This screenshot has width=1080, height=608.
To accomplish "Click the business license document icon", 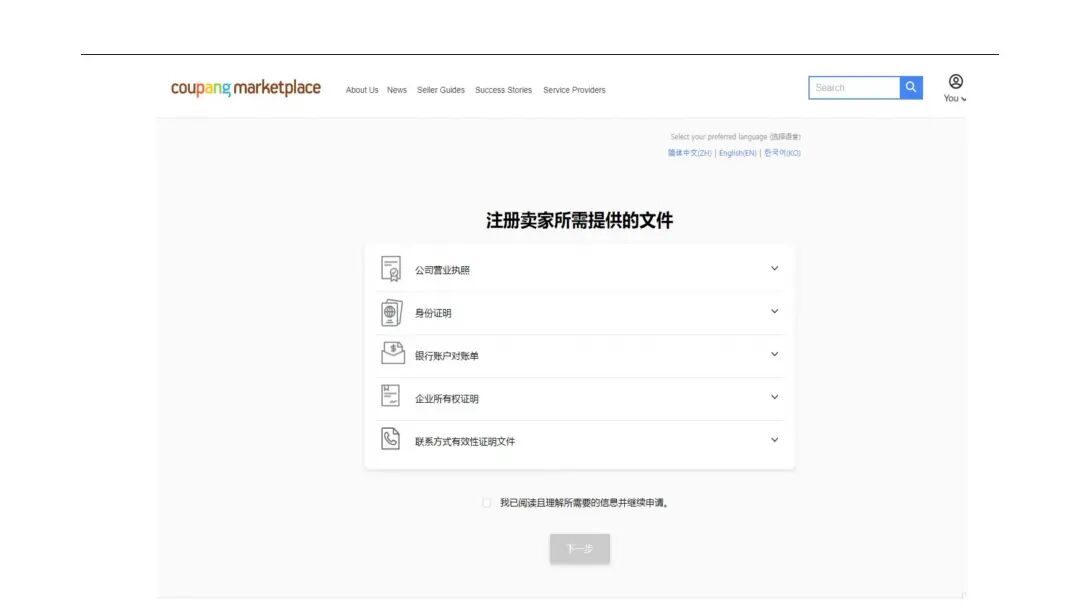I will pos(390,269).
